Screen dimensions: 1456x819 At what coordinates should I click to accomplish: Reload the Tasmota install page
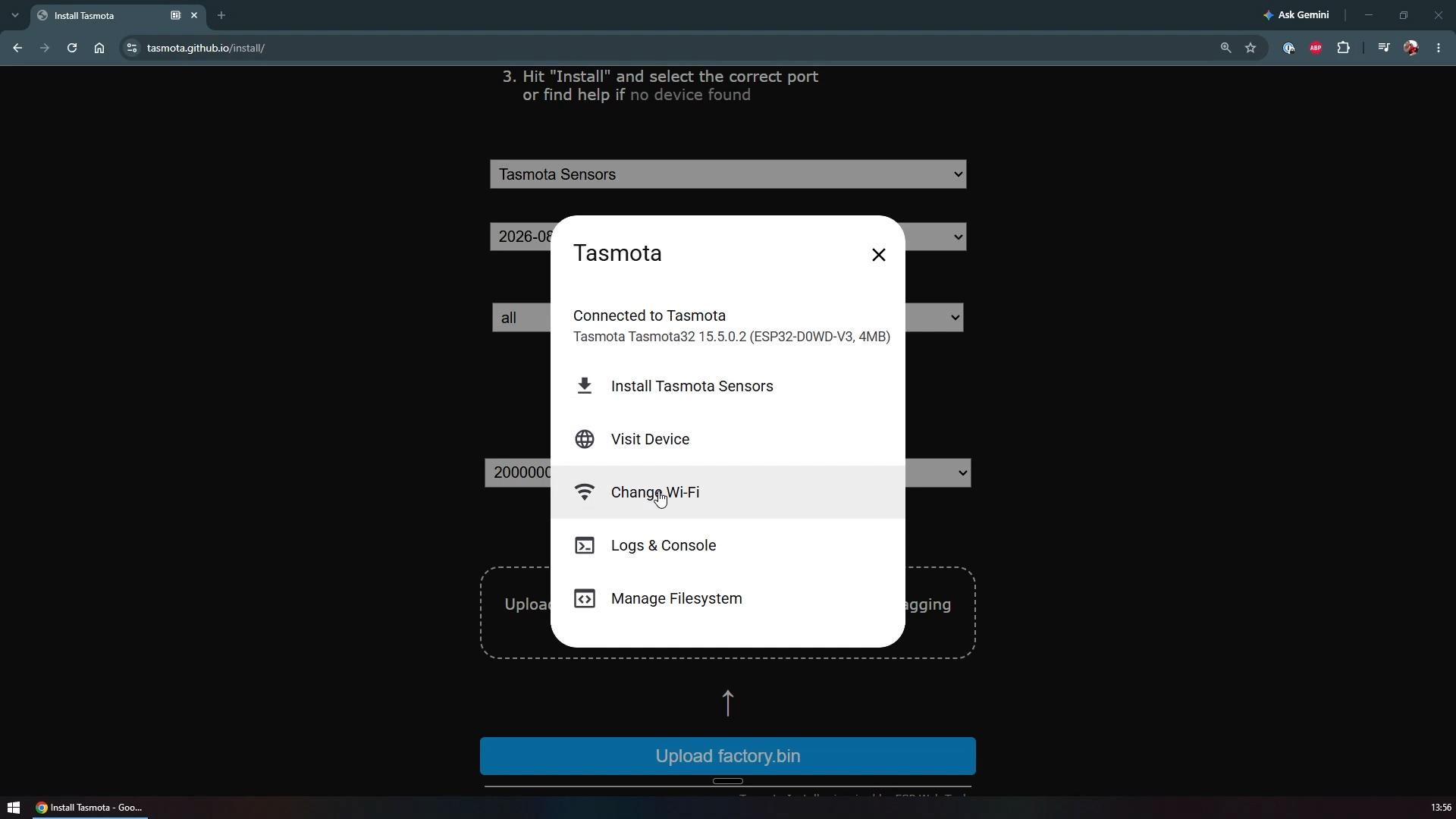tap(72, 48)
